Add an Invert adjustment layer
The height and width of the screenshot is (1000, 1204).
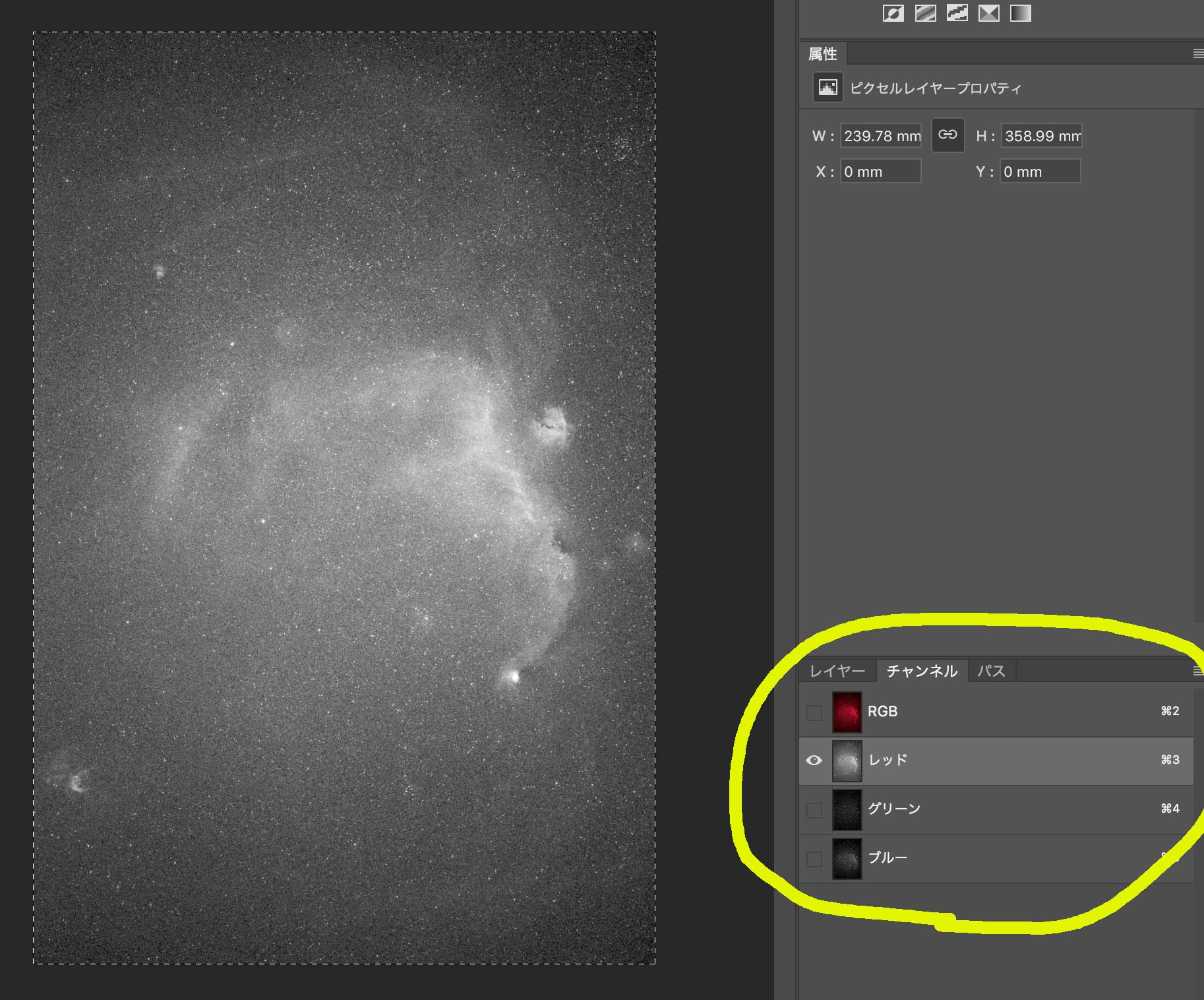893,13
